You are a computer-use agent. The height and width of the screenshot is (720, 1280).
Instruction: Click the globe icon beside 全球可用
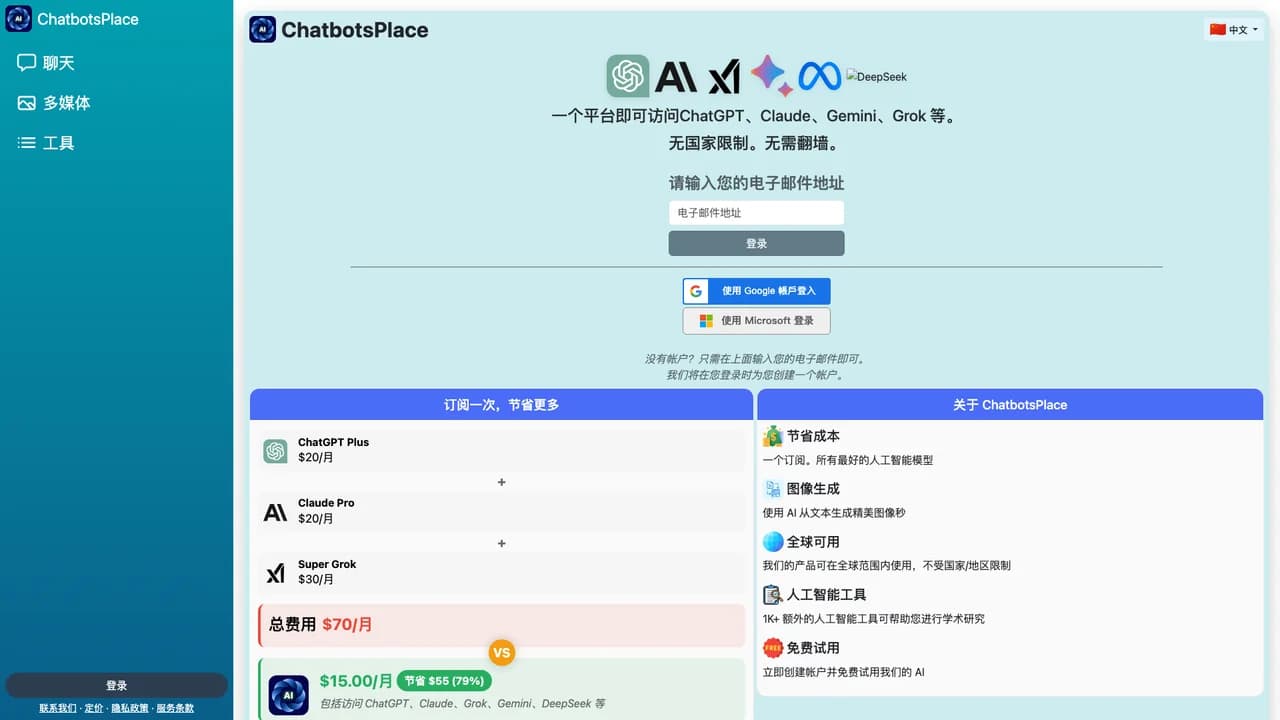(x=773, y=542)
